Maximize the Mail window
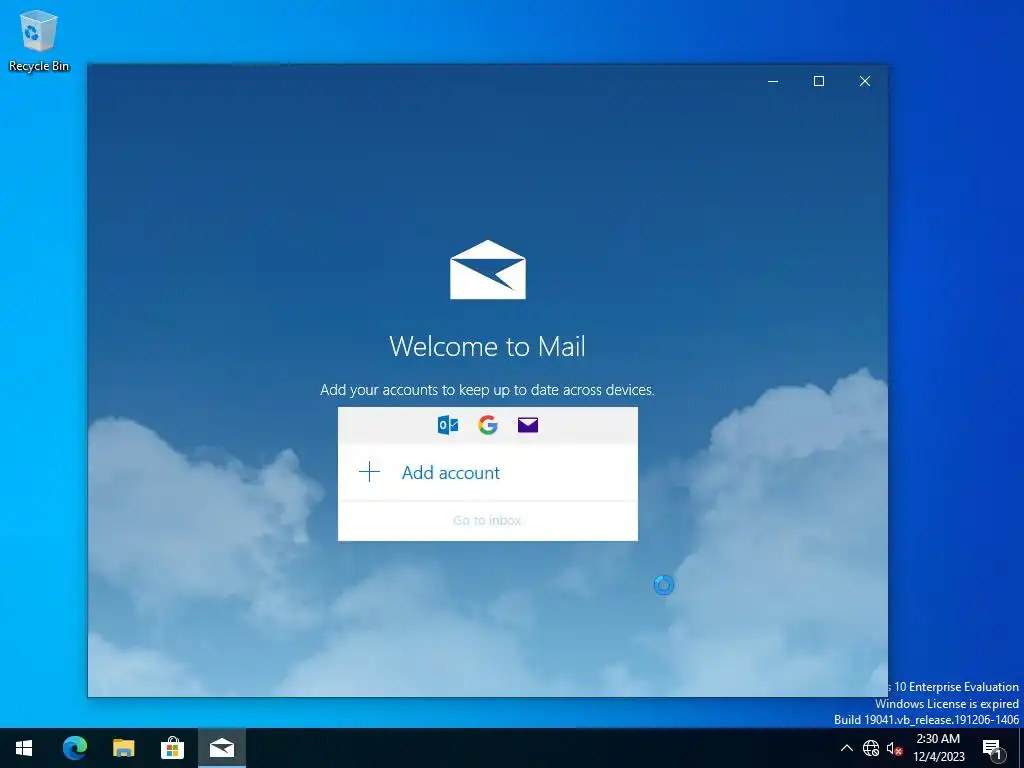This screenshot has height=768, width=1024. click(819, 81)
